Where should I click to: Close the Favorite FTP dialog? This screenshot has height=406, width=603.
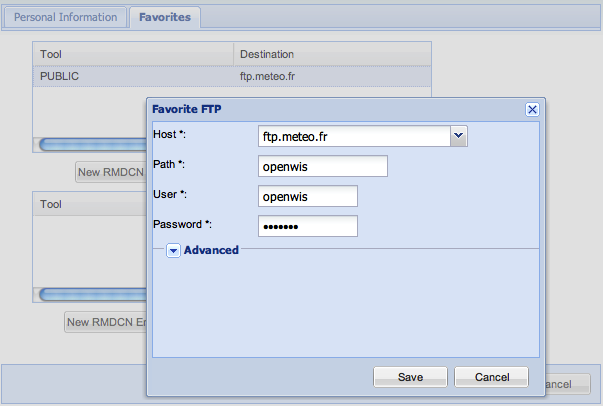pos(532,110)
